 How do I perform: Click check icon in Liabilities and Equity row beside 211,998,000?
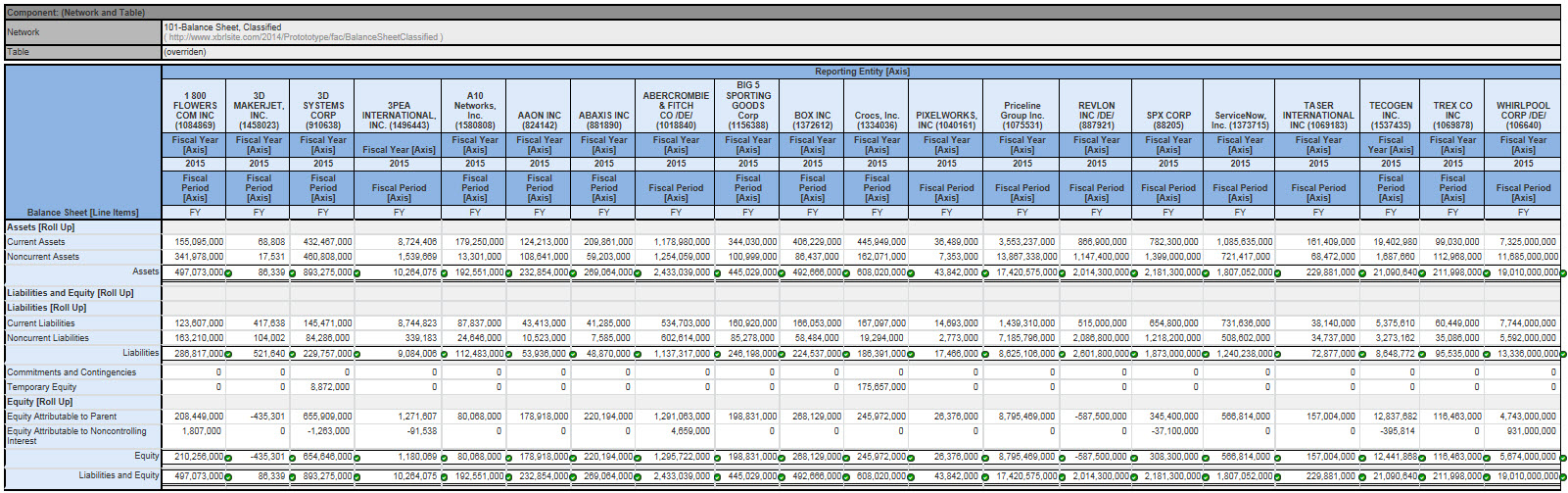(x=1486, y=477)
